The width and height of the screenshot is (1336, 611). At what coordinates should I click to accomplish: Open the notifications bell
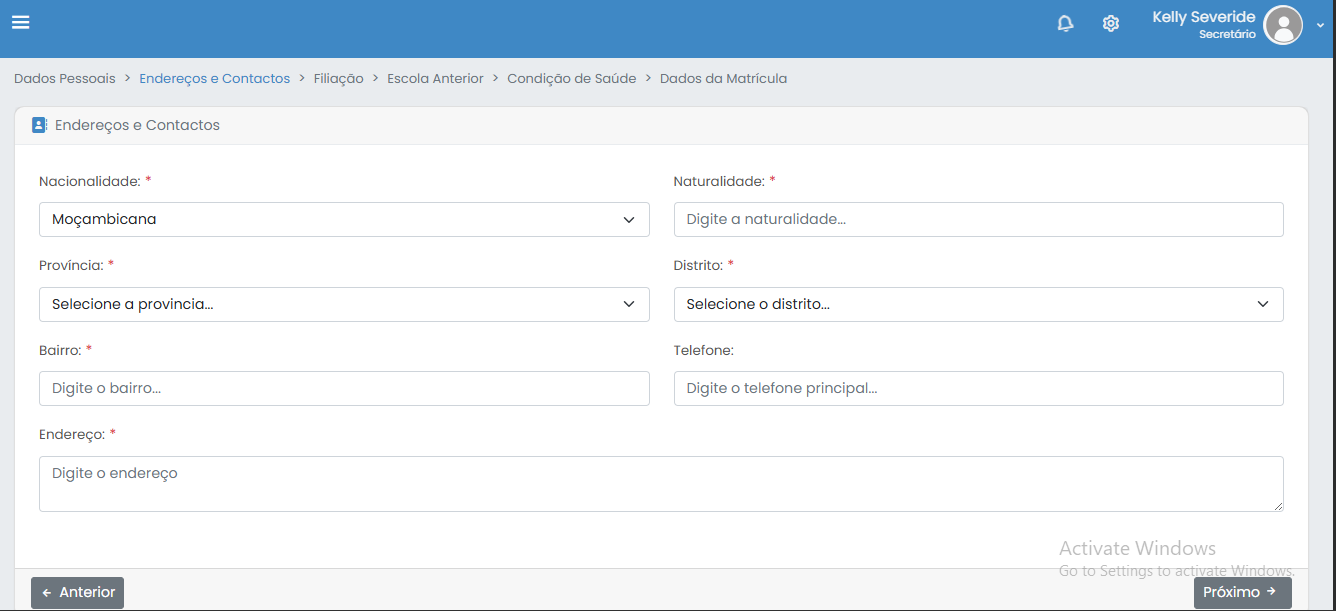click(x=1065, y=23)
